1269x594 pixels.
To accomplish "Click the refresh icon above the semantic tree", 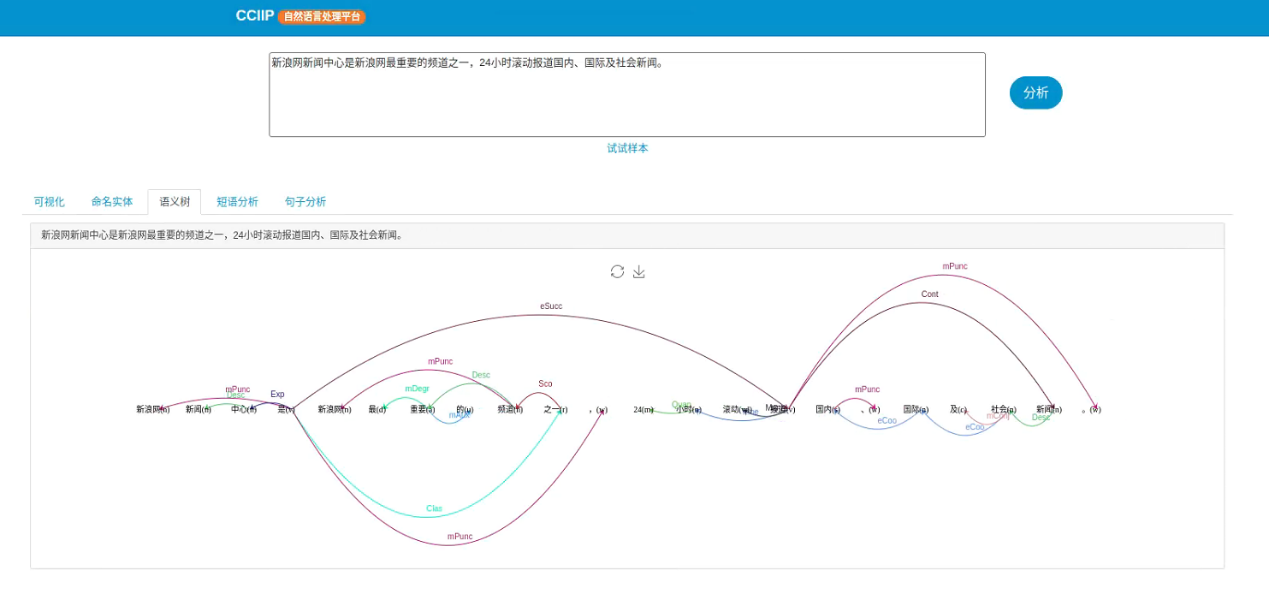I will pos(617,272).
